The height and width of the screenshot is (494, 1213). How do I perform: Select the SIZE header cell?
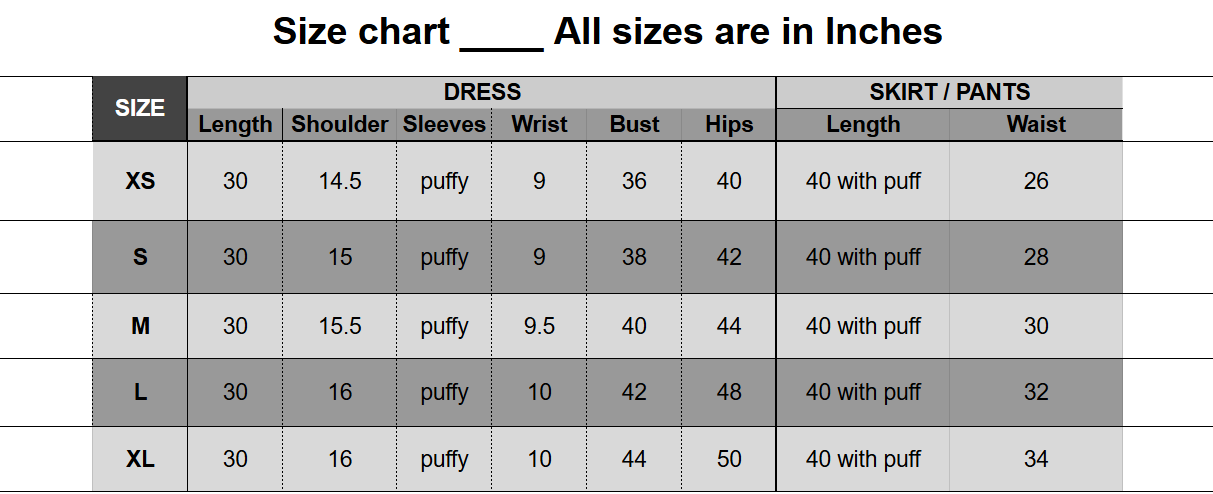tap(140, 108)
